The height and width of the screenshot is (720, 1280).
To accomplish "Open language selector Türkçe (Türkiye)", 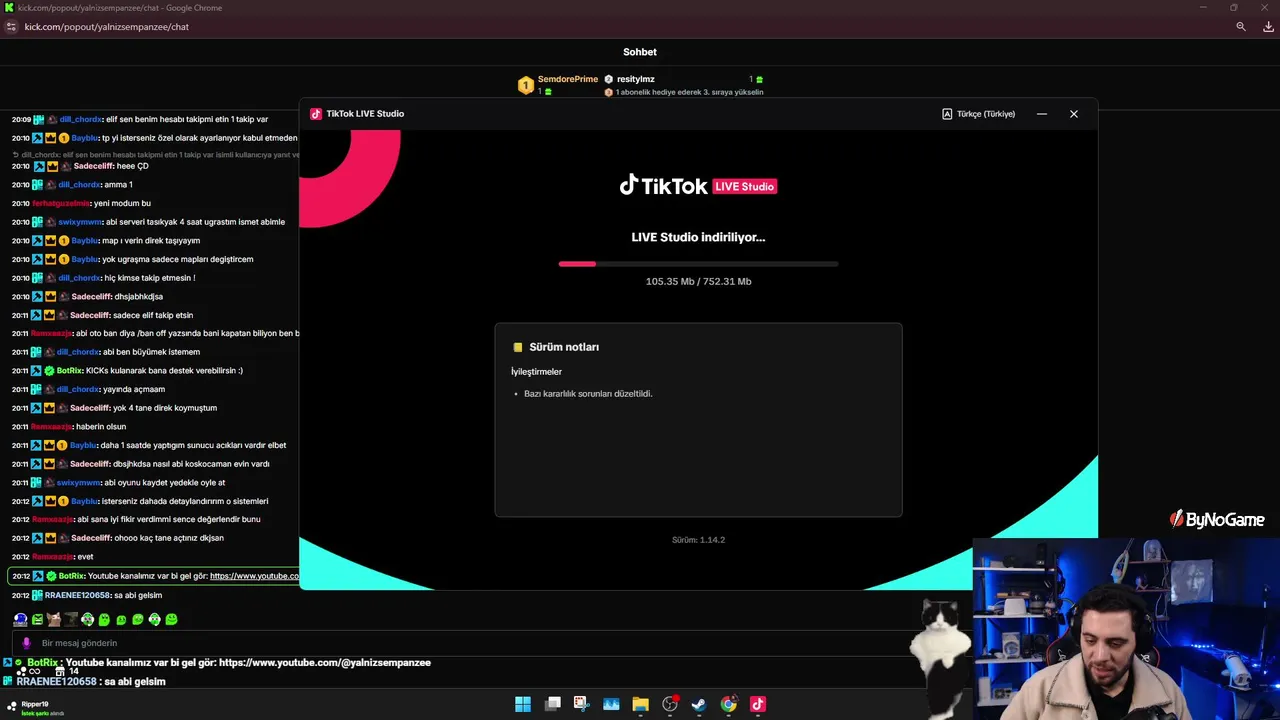I will click(x=978, y=114).
